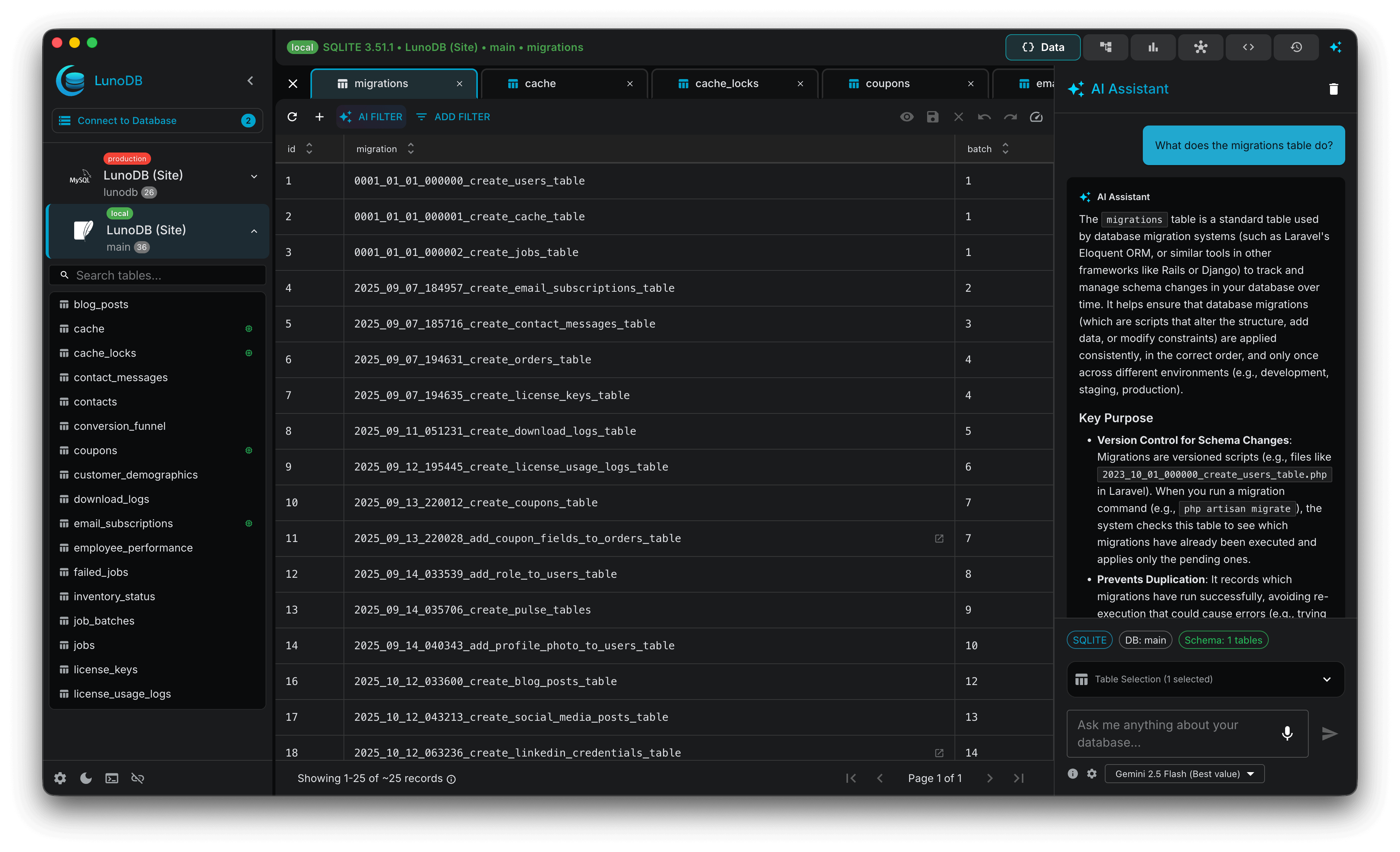Toggle row preview with the eye icon

point(907,116)
